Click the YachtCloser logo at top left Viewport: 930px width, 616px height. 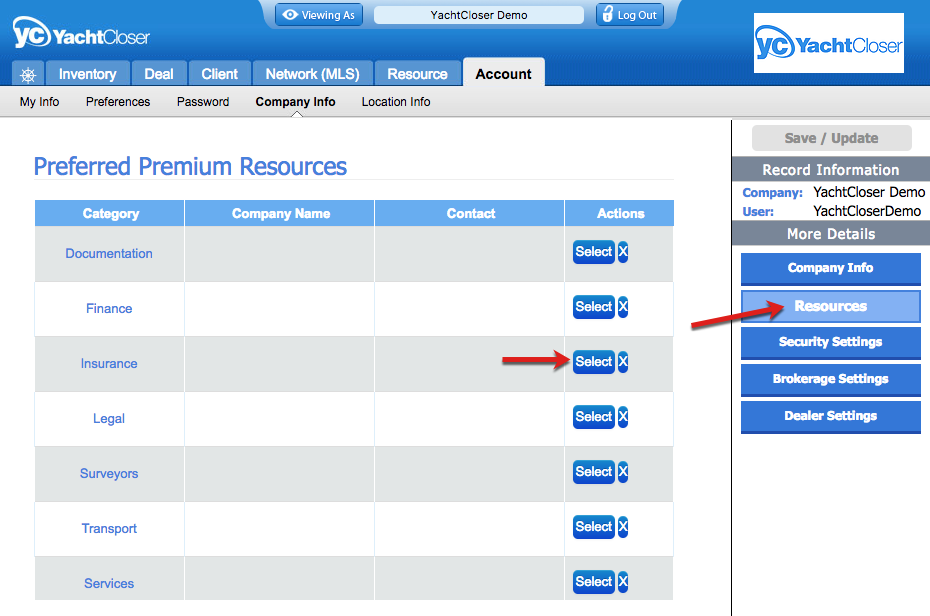pos(81,33)
